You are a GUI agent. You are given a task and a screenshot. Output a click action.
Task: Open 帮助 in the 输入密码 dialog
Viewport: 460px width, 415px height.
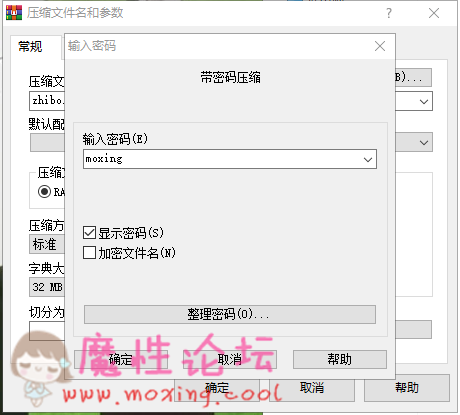[x=340, y=359]
